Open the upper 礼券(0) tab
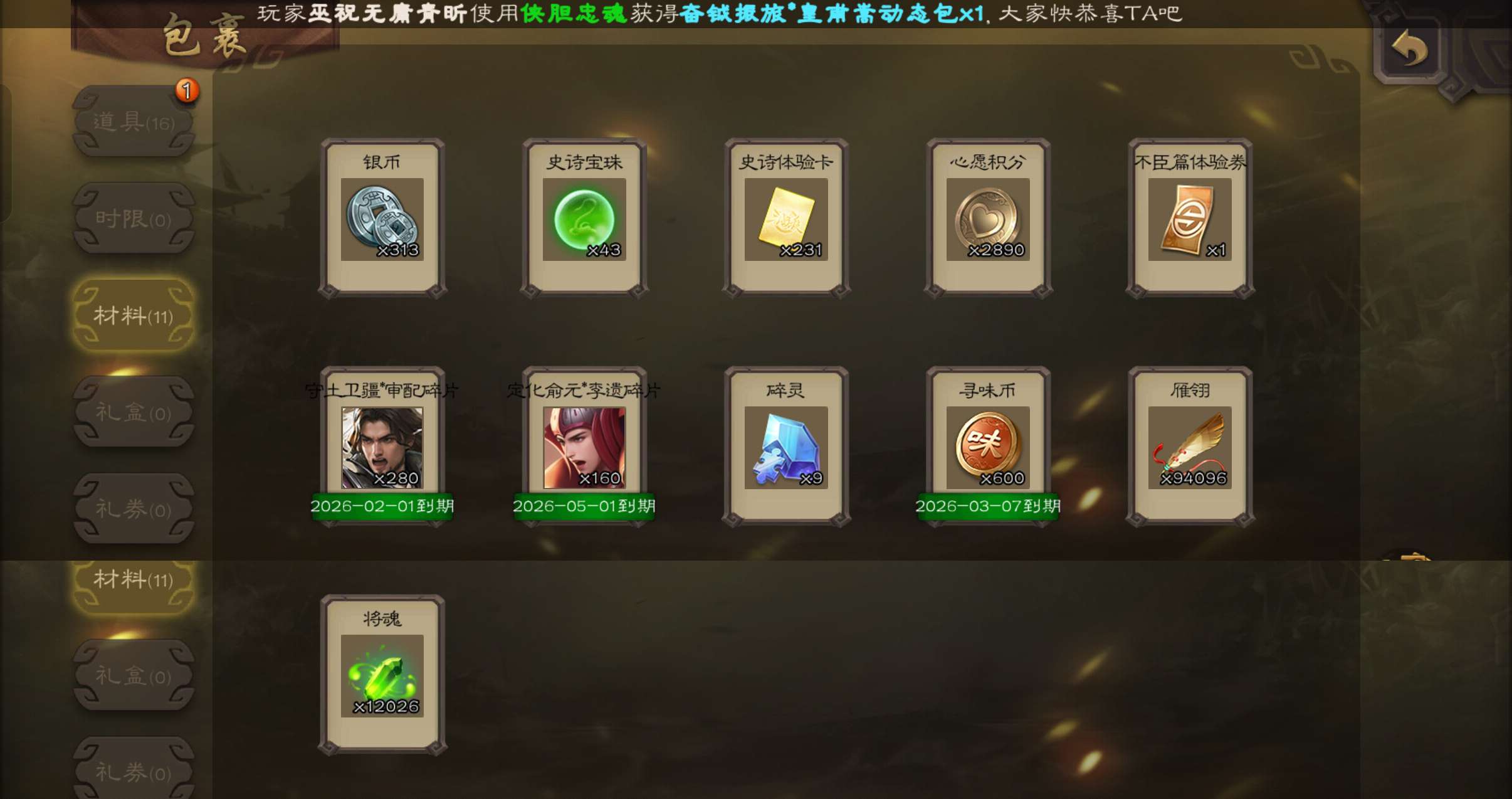Image resolution: width=1512 pixels, height=799 pixels. [x=134, y=509]
